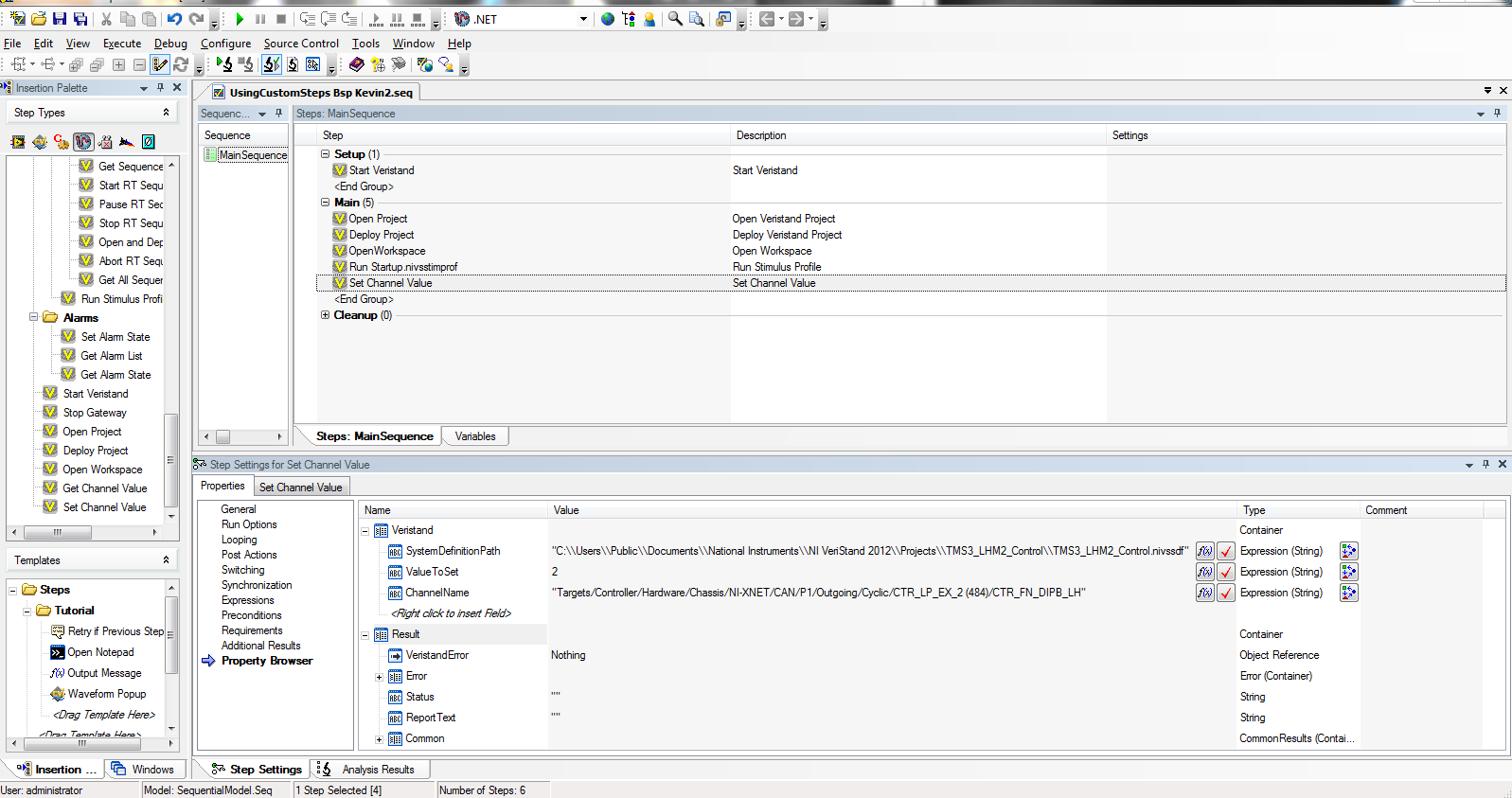This screenshot has width=1512, height=798.
Task: Switch to the Variables tab
Action: coord(475,436)
